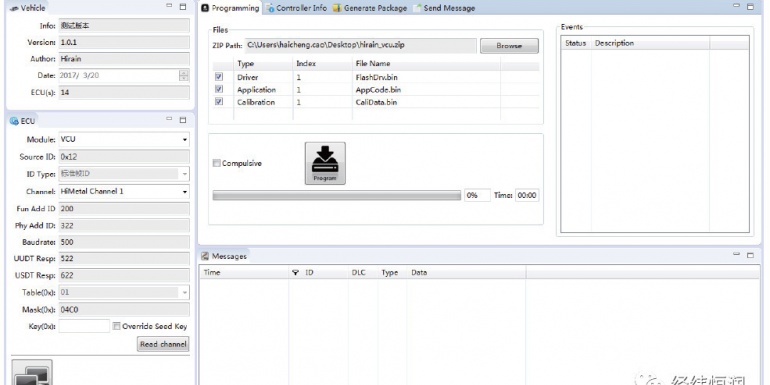Click the Vehicle Author field with Hirain
Screen dimensions: 770x385
124,59
